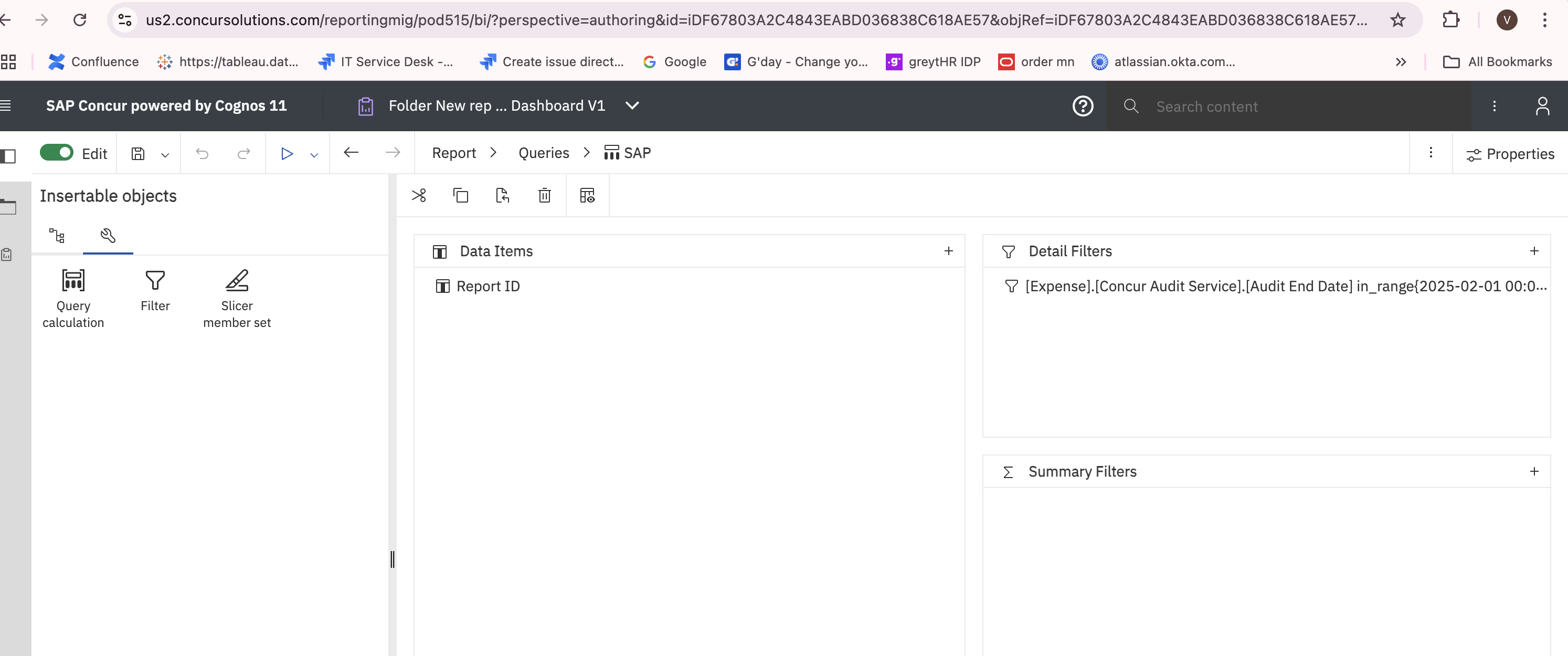Go back with the left arrow in toolbar
Viewport: 1568px width, 656px height.
point(351,152)
